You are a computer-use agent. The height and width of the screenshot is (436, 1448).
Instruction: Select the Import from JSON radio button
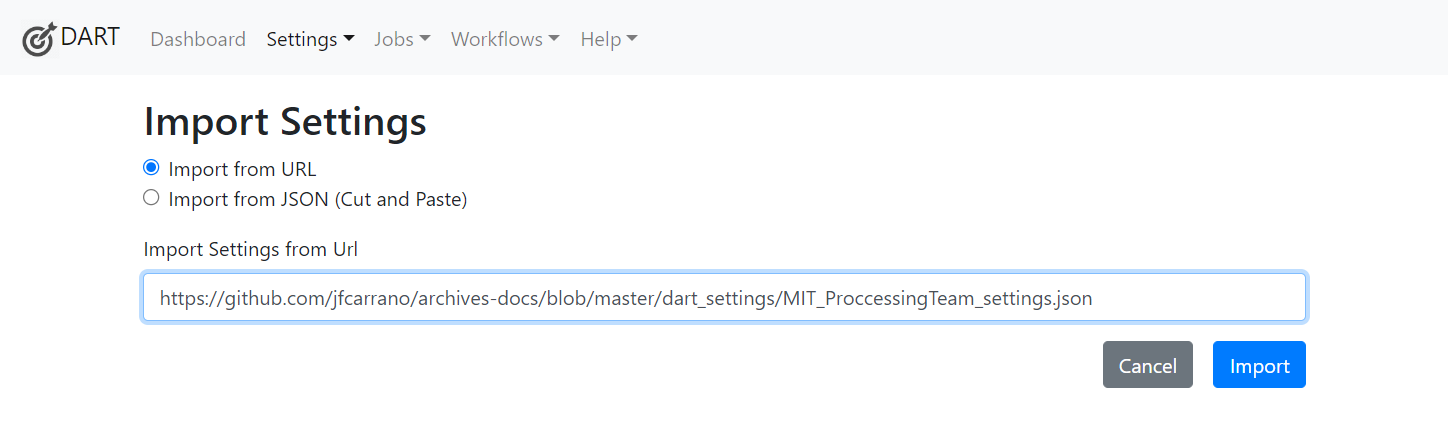coord(151,197)
